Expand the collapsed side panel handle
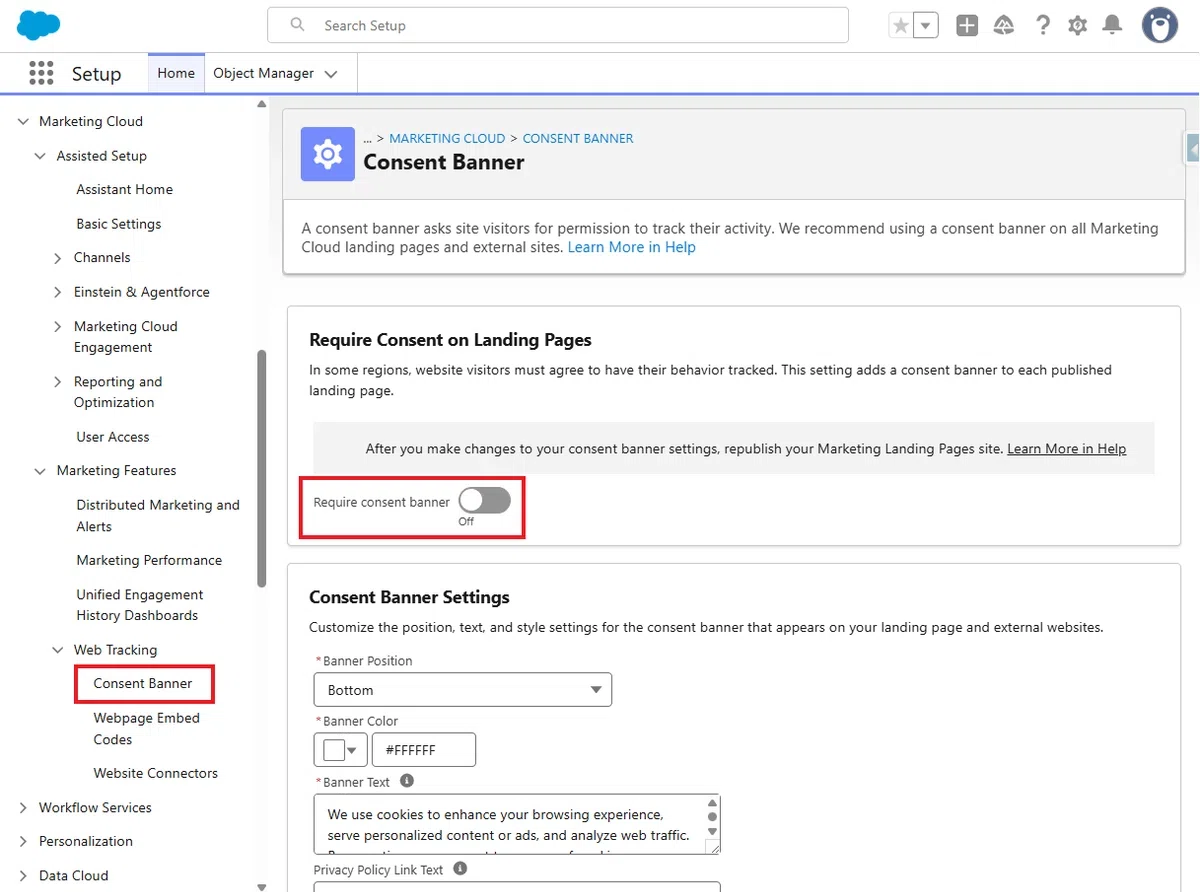1200x892 pixels. point(1192,147)
